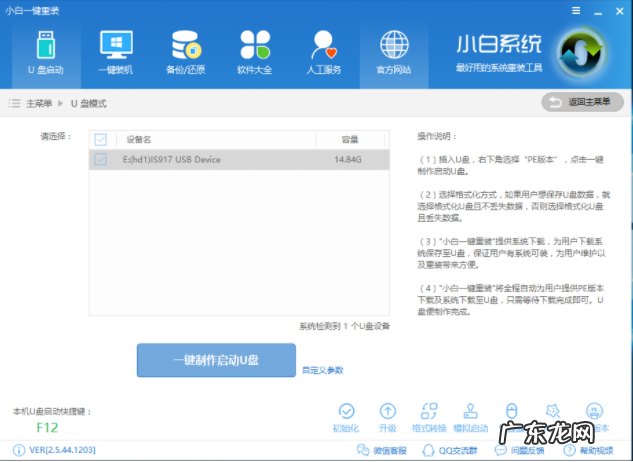This screenshot has width=633, height=462.
Task: Click the star wand personalization icon
Action: pyautogui.click(x=553, y=412)
